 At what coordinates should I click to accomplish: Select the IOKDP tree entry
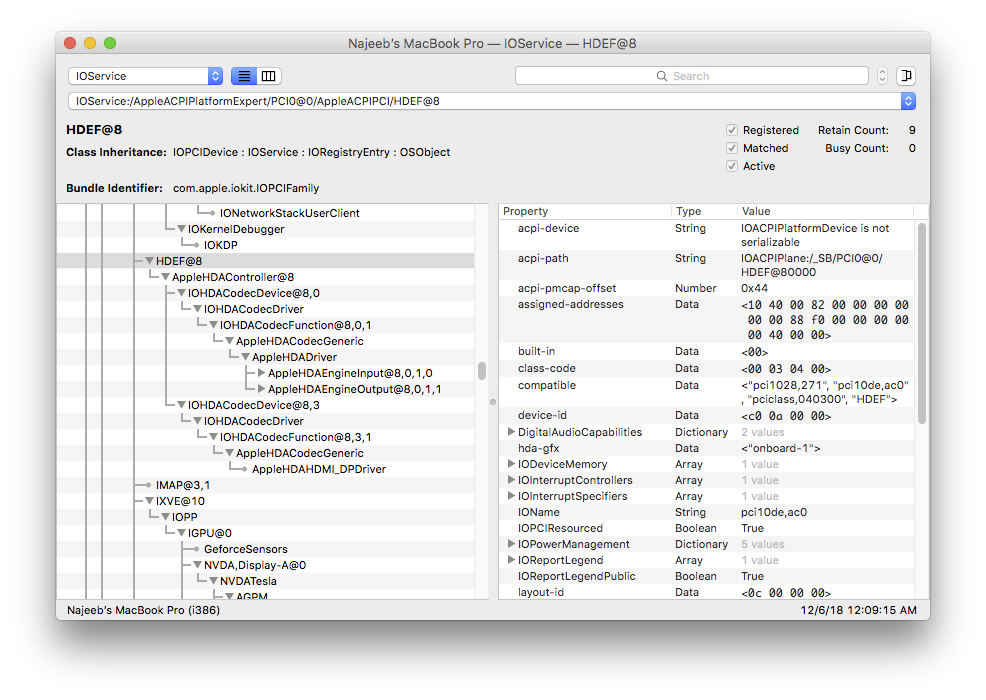[x=221, y=245]
